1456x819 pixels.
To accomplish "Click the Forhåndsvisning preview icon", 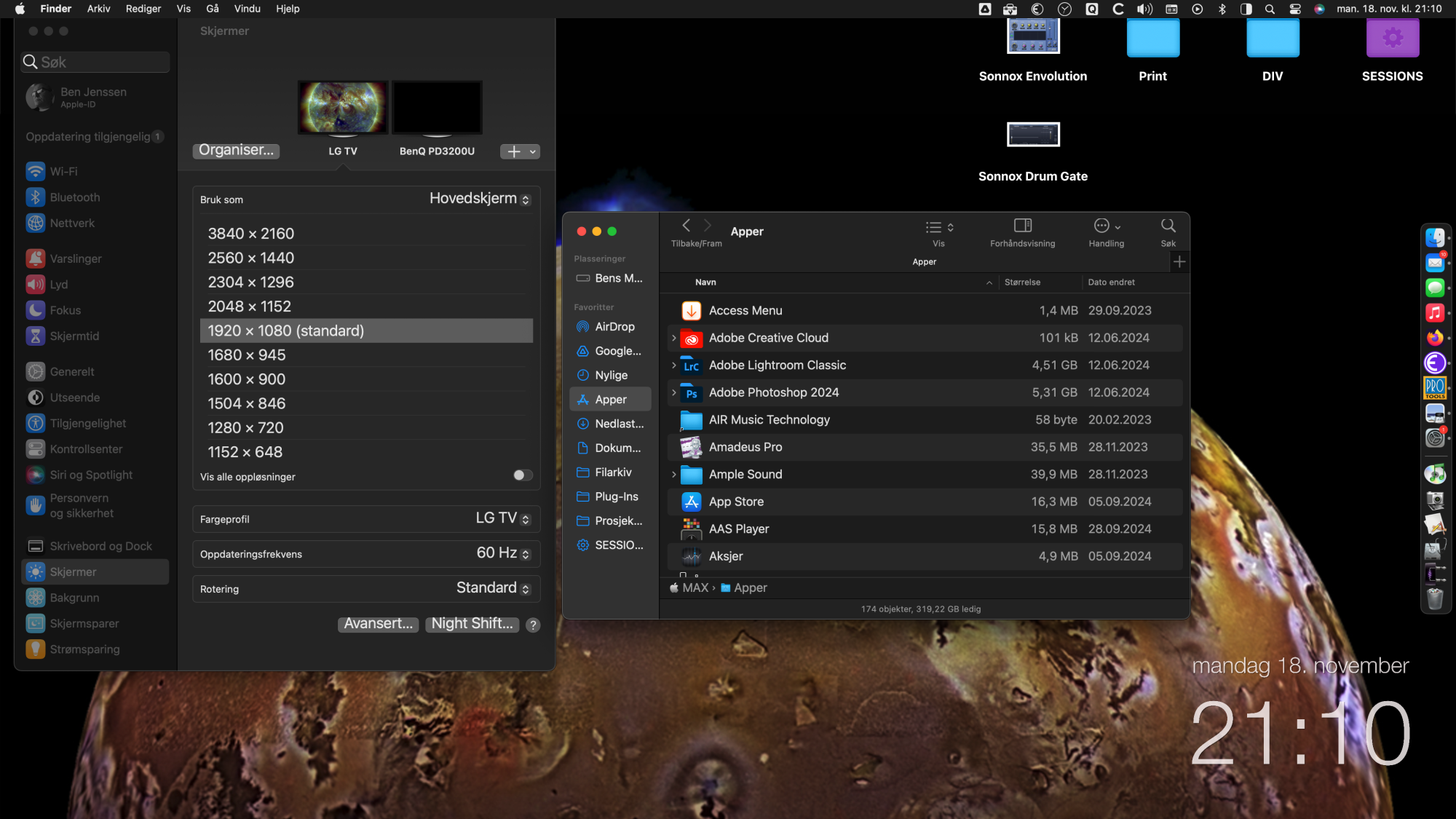I will (1022, 226).
